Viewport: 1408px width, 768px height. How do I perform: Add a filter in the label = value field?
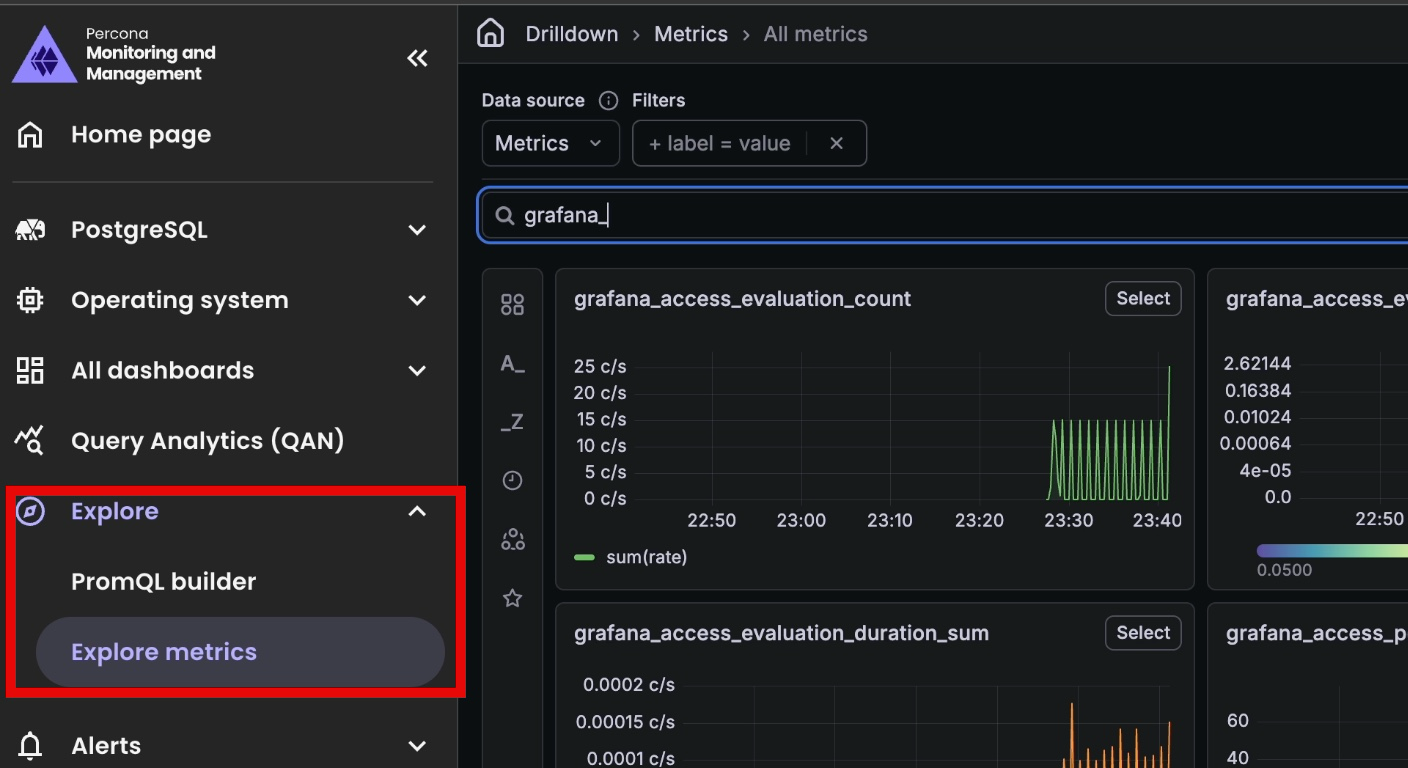pyautogui.click(x=720, y=144)
